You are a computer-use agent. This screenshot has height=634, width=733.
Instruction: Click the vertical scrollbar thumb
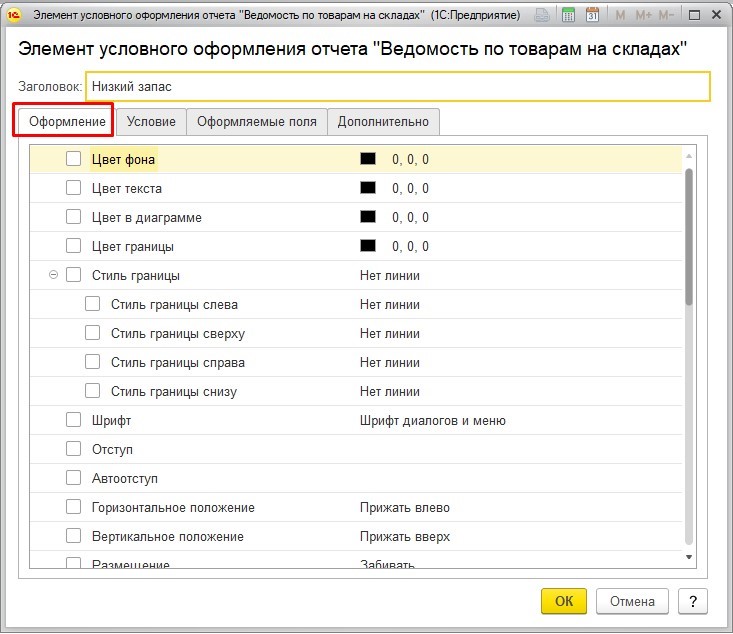[x=689, y=237]
